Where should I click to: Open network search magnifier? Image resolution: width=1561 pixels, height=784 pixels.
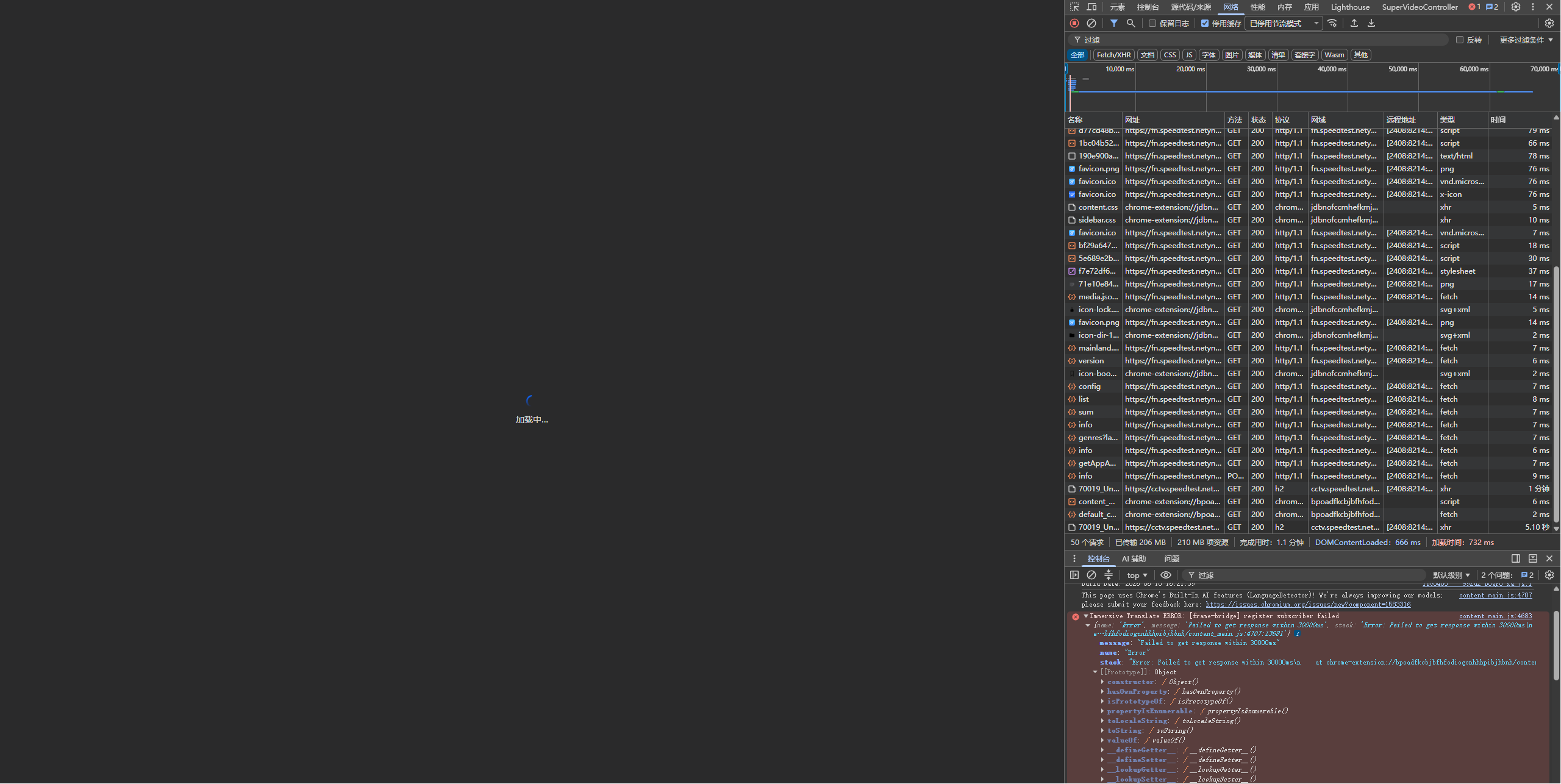coord(1131,23)
